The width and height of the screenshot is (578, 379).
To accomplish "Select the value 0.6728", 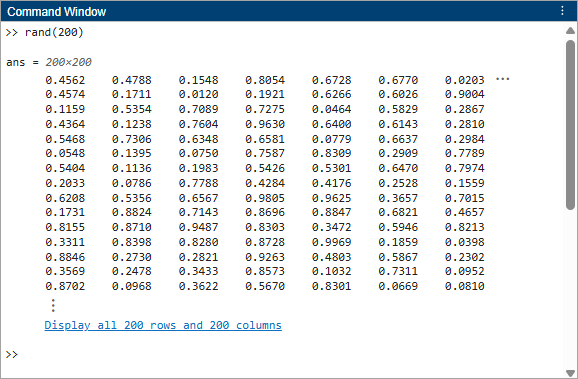I will [x=331, y=80].
